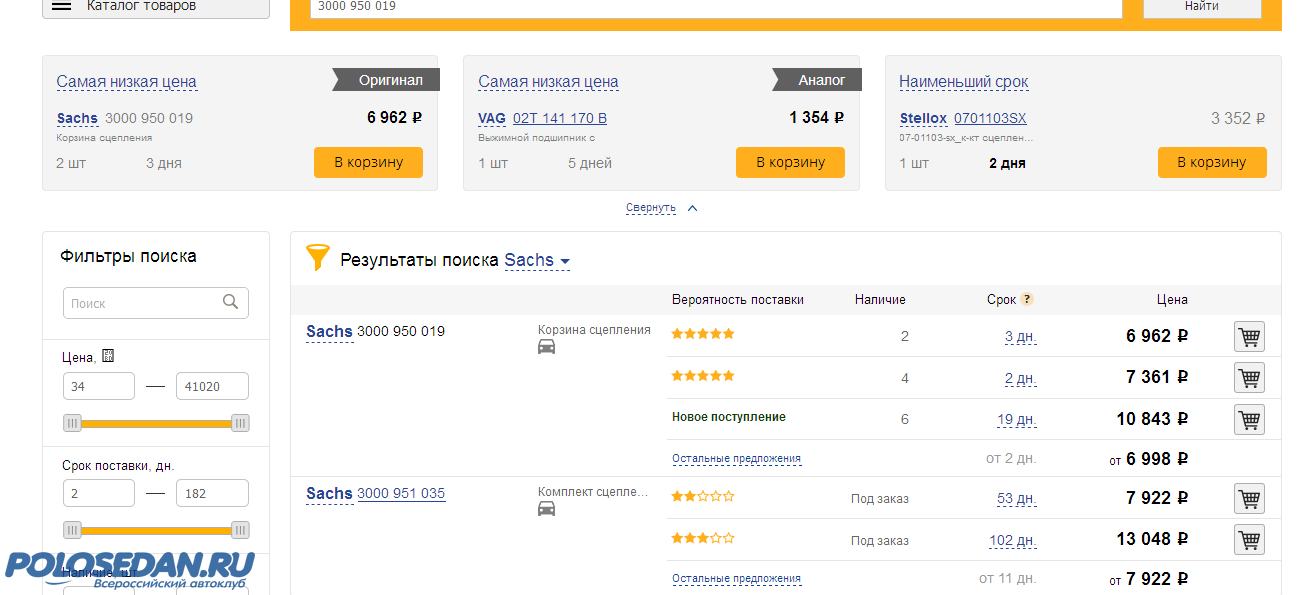Click maximum price field showing 41020
Screen dimensions: 1308x595
click(212, 386)
